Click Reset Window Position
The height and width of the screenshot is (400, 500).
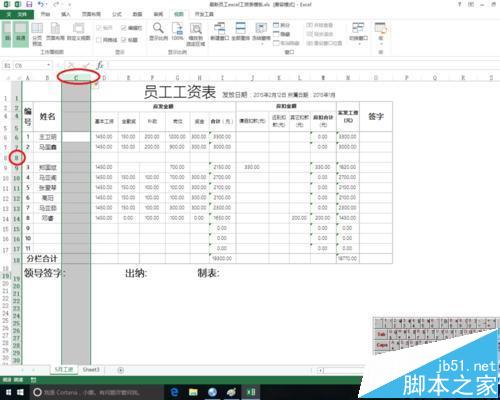tap(324, 43)
